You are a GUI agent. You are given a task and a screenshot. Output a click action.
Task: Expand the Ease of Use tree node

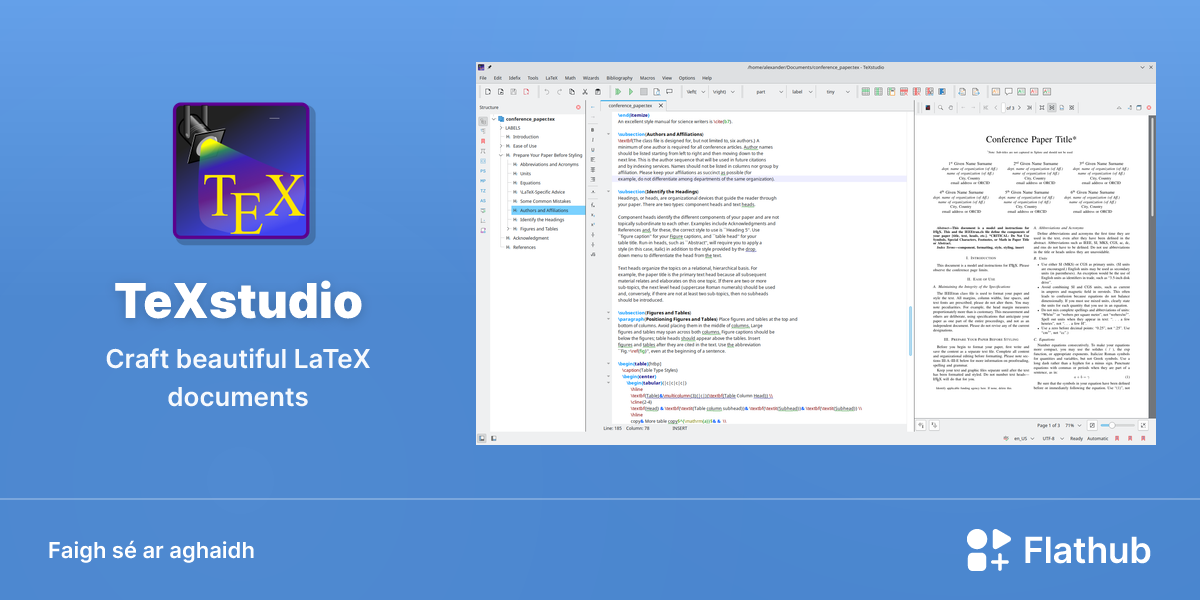[501, 146]
